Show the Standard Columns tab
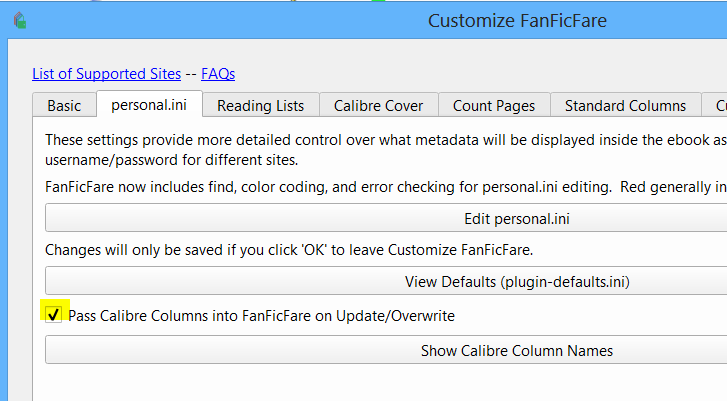The width and height of the screenshot is (727, 401). point(625,105)
